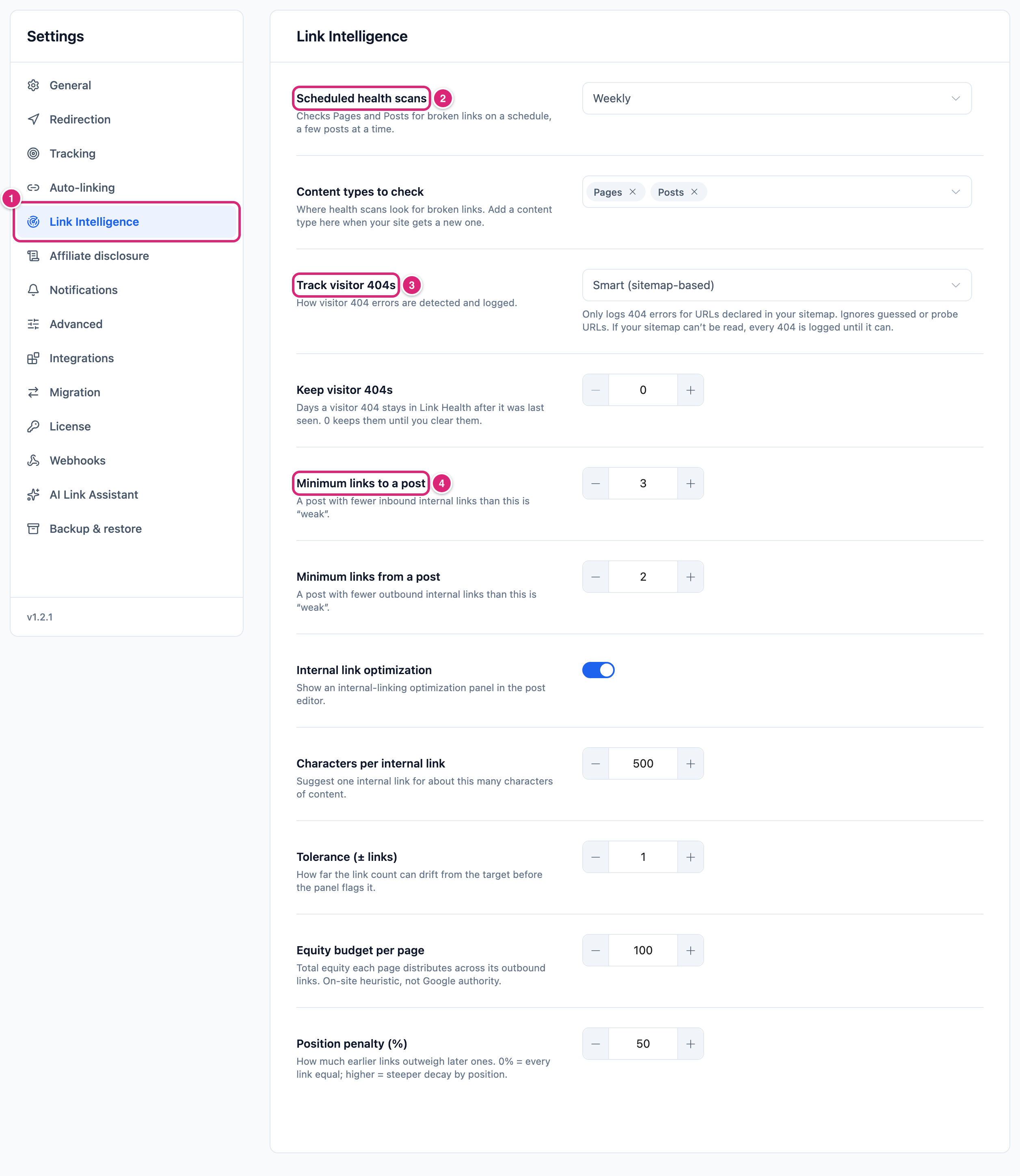Increase Equity budget per page

click(690, 950)
